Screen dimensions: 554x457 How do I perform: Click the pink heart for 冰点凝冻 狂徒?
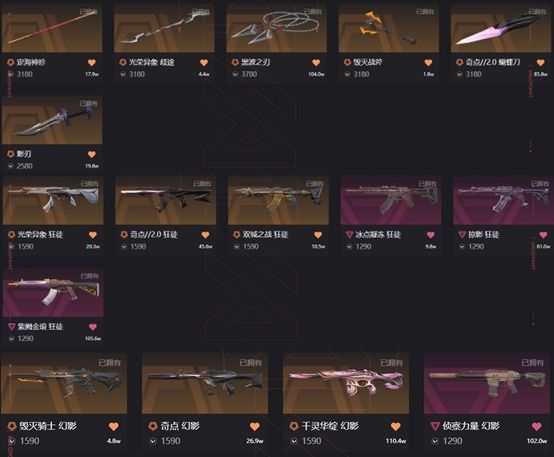click(430, 235)
